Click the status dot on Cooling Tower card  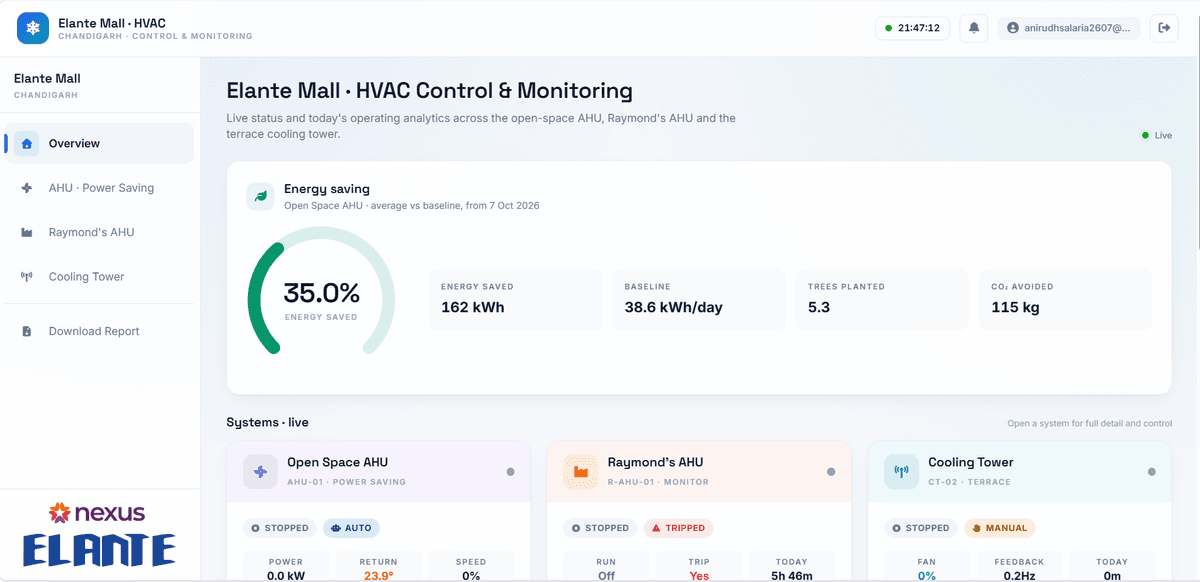coord(1151,471)
